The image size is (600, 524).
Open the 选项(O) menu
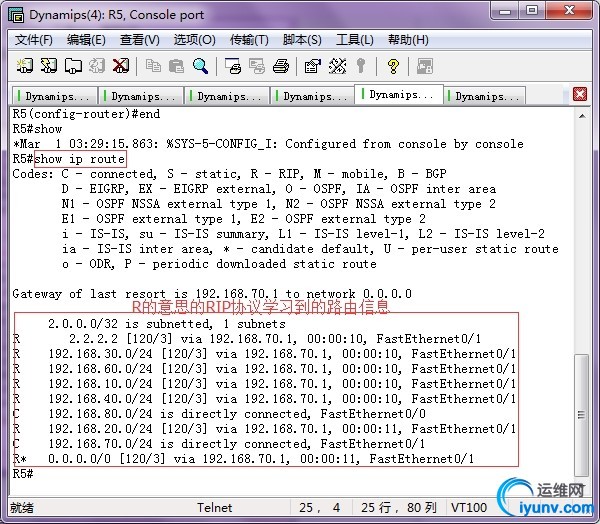[x=194, y=40]
